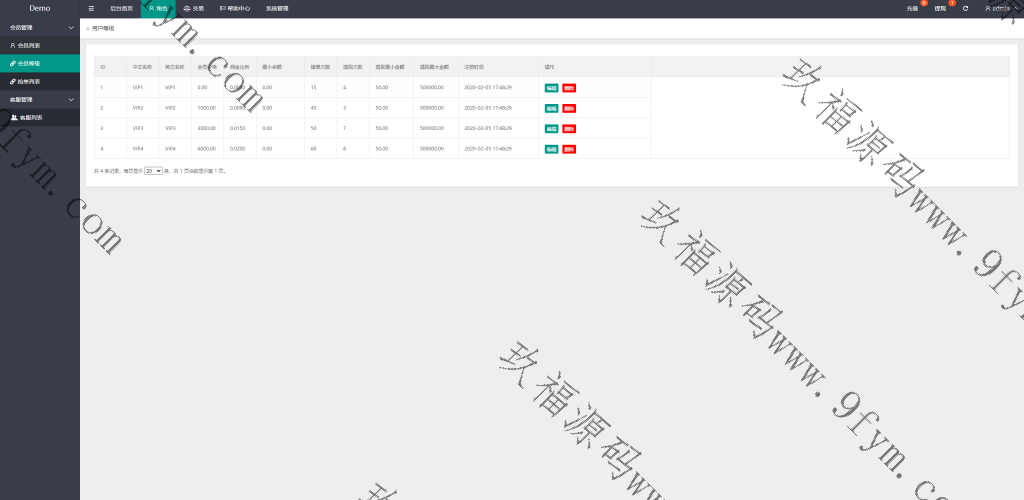Viewport: 1024px width, 500px height.
Task: Click the 充值 notification badge item
Action: coord(913,8)
